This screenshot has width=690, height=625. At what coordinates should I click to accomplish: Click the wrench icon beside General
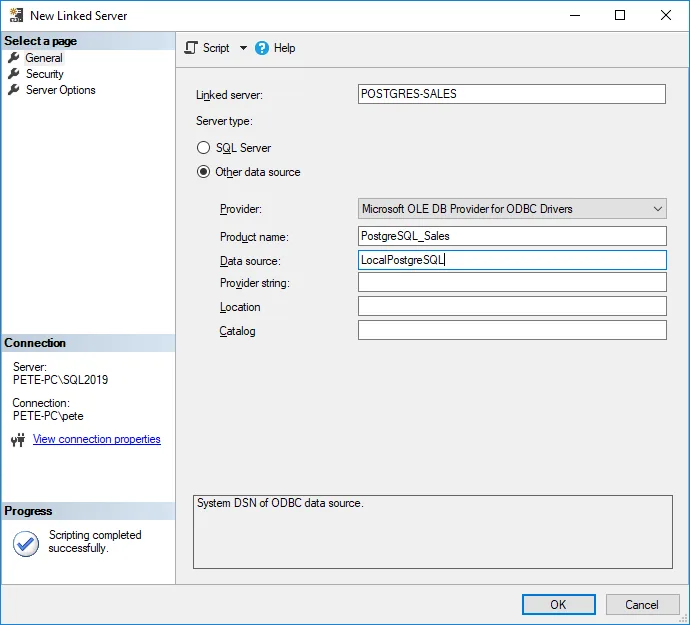(14, 58)
